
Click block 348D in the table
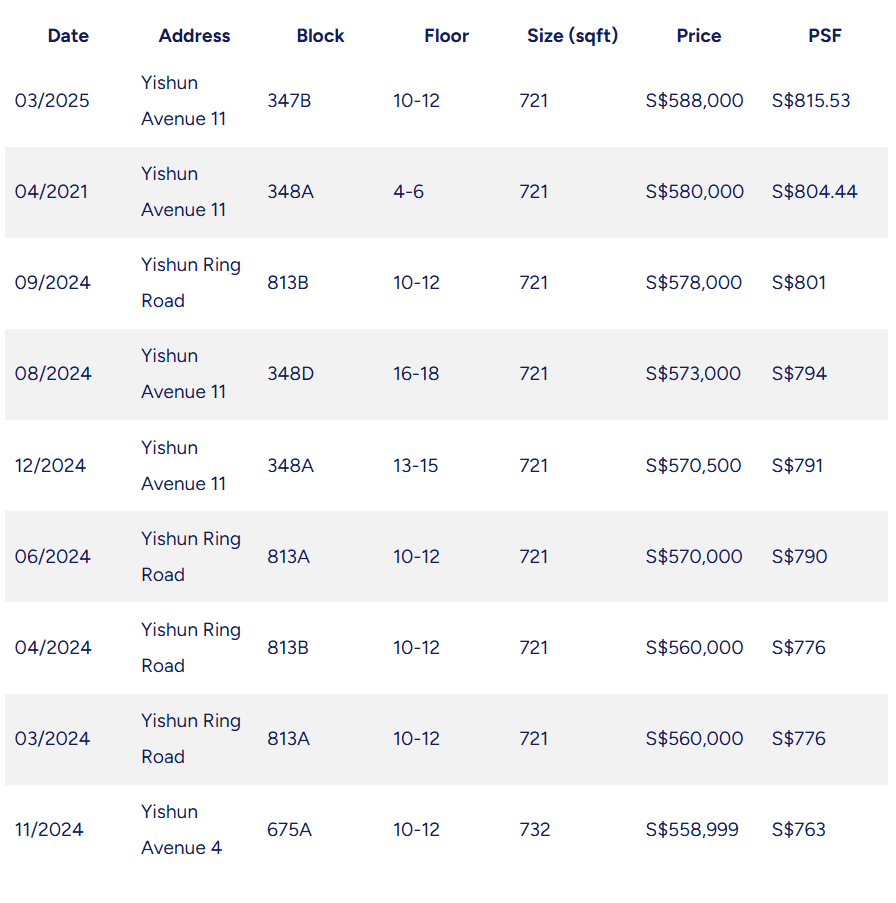(x=290, y=374)
